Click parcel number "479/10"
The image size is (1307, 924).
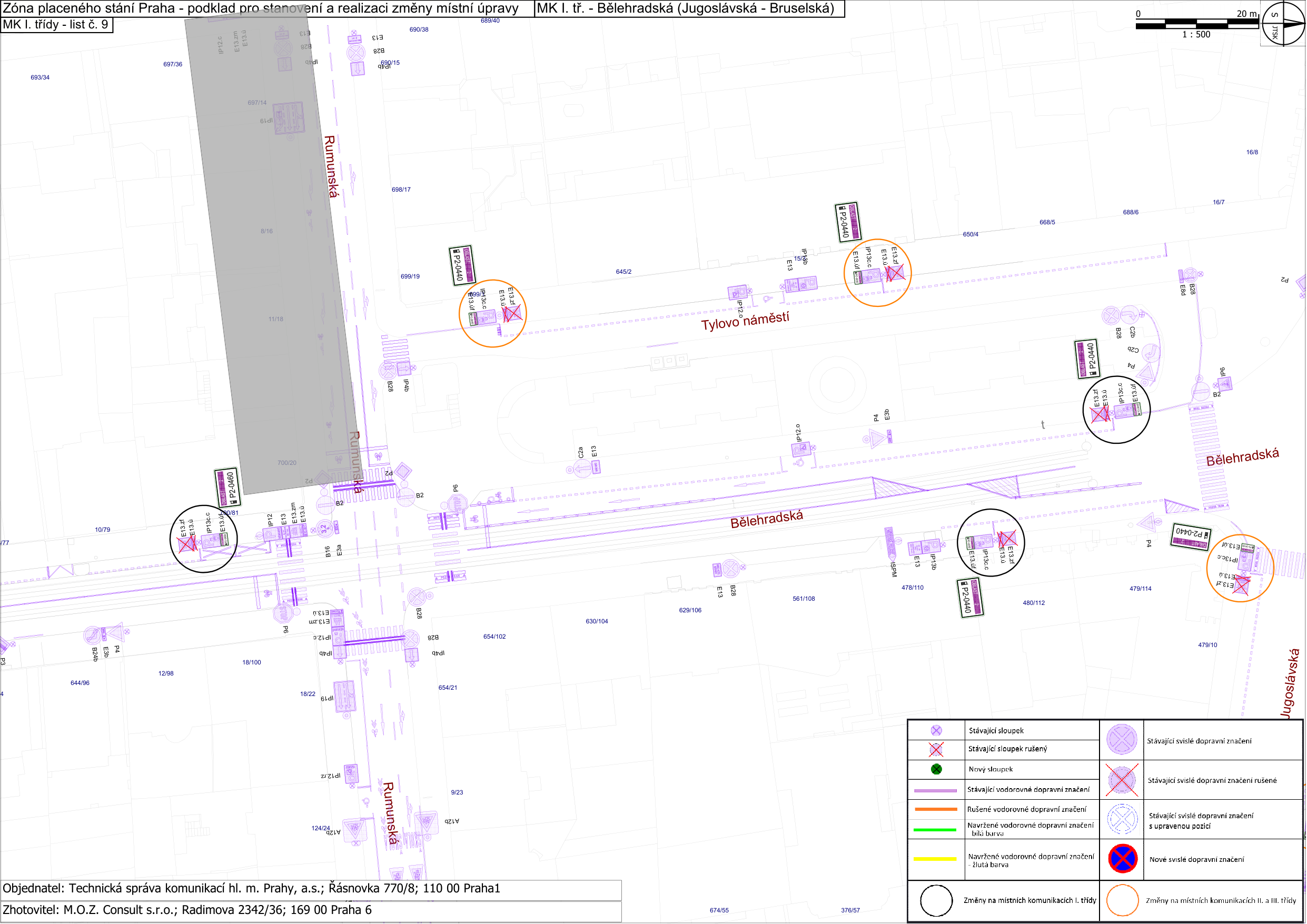point(1207,645)
